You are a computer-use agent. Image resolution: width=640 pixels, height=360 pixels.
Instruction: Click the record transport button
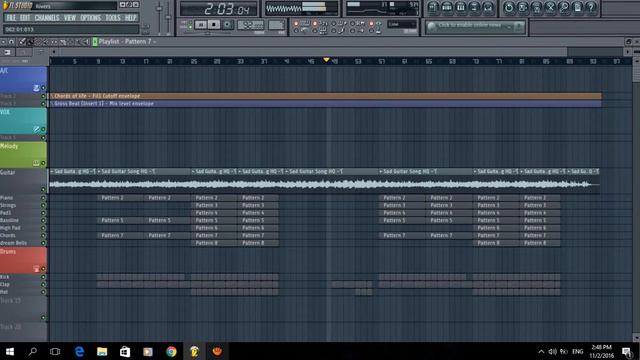[x=227, y=25]
